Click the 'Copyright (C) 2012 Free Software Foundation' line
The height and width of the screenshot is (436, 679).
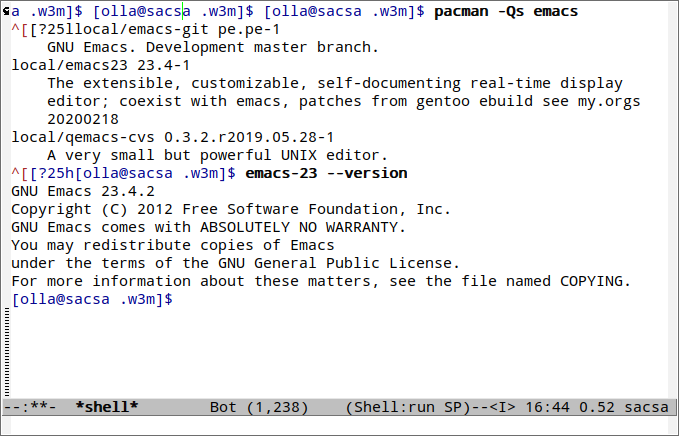point(231,209)
